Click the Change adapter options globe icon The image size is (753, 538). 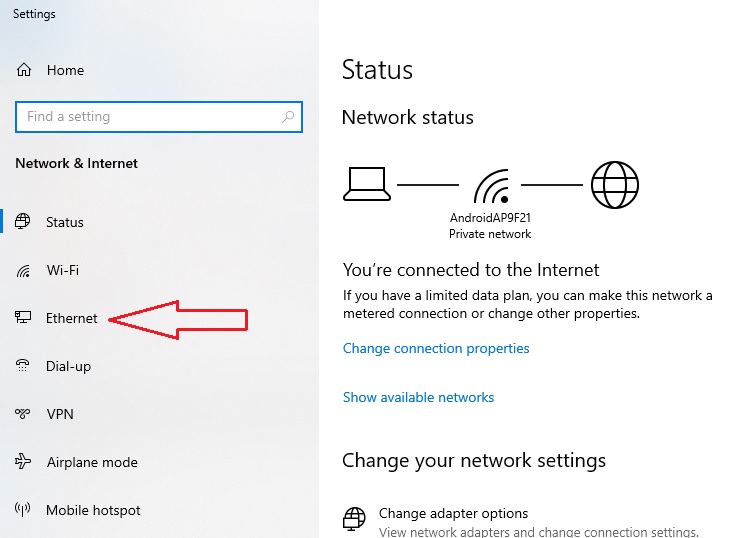click(354, 519)
